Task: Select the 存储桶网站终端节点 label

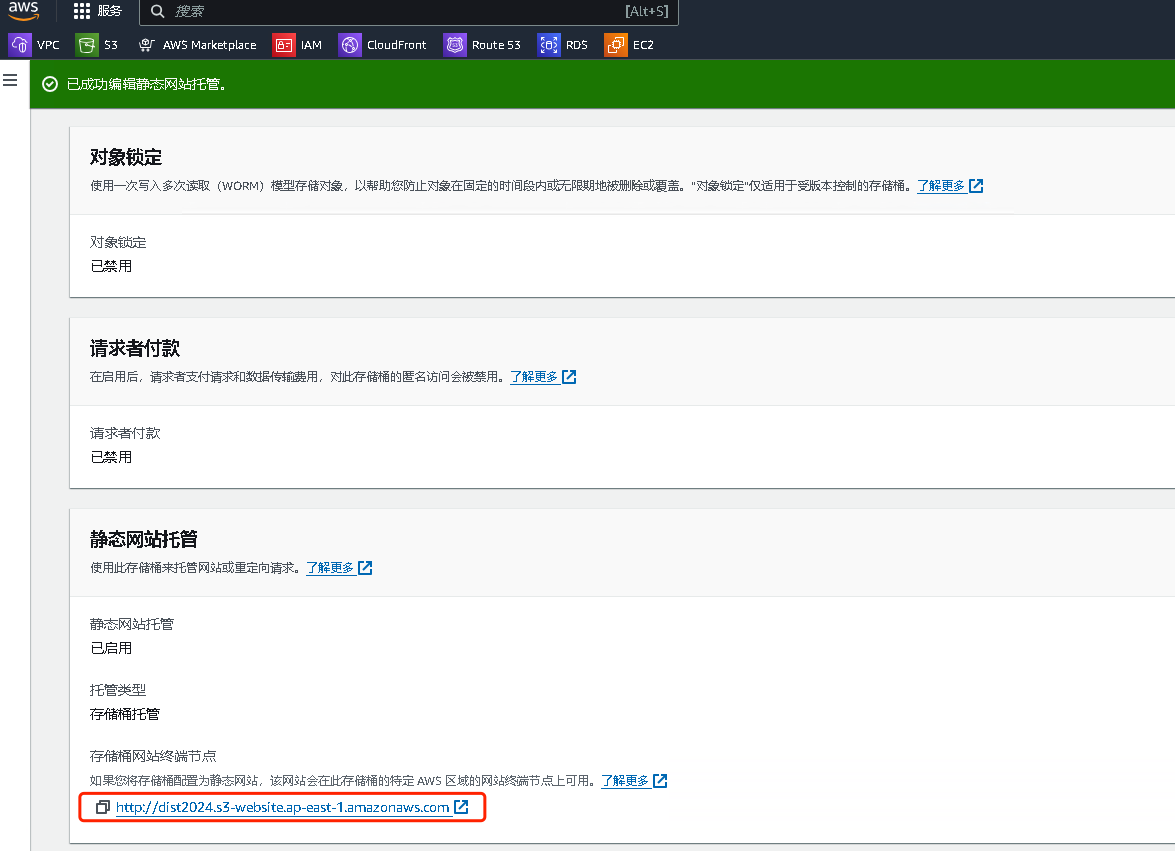Action: 153,756
